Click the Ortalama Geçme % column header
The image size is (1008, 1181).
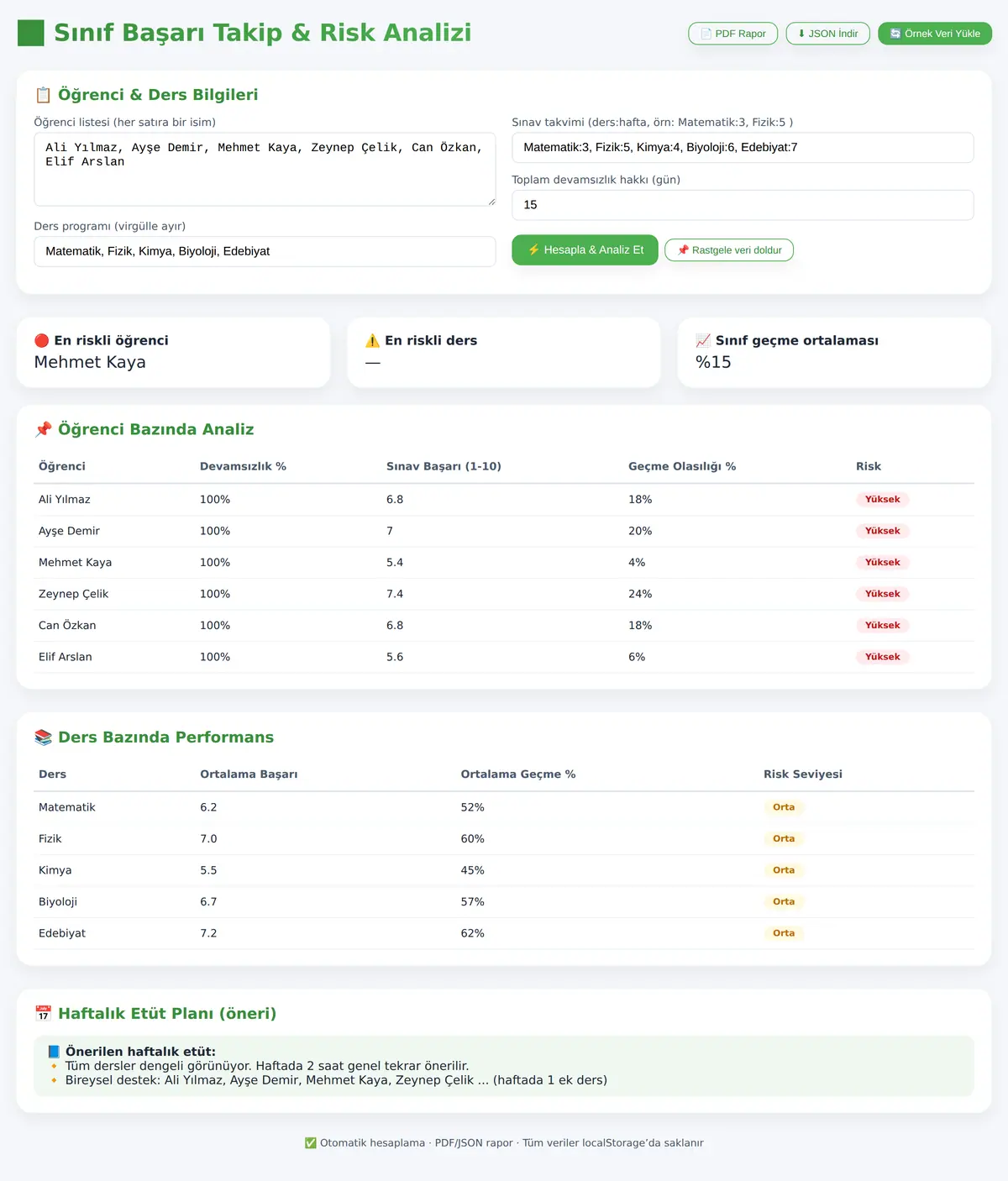(x=518, y=774)
